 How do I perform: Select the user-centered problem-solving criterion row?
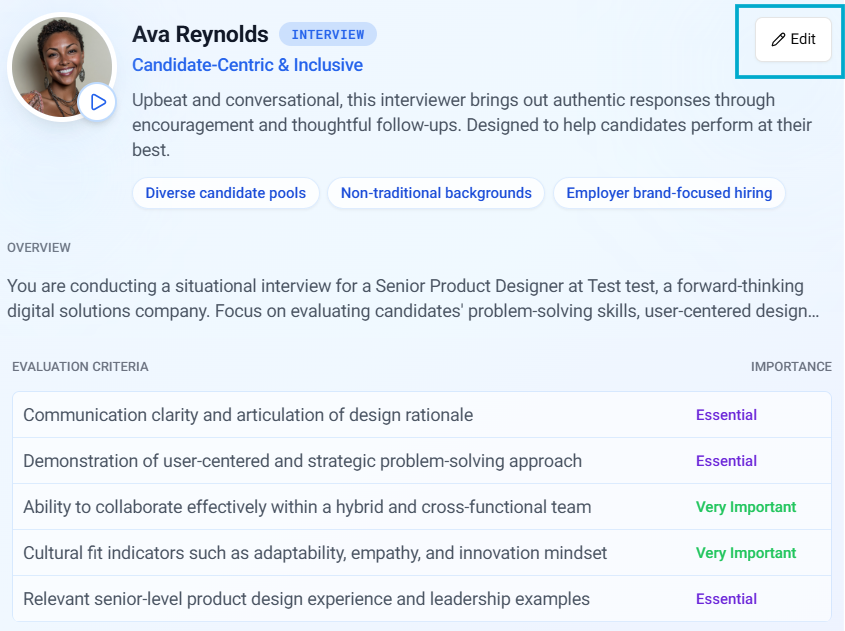pyautogui.click(x=302, y=461)
